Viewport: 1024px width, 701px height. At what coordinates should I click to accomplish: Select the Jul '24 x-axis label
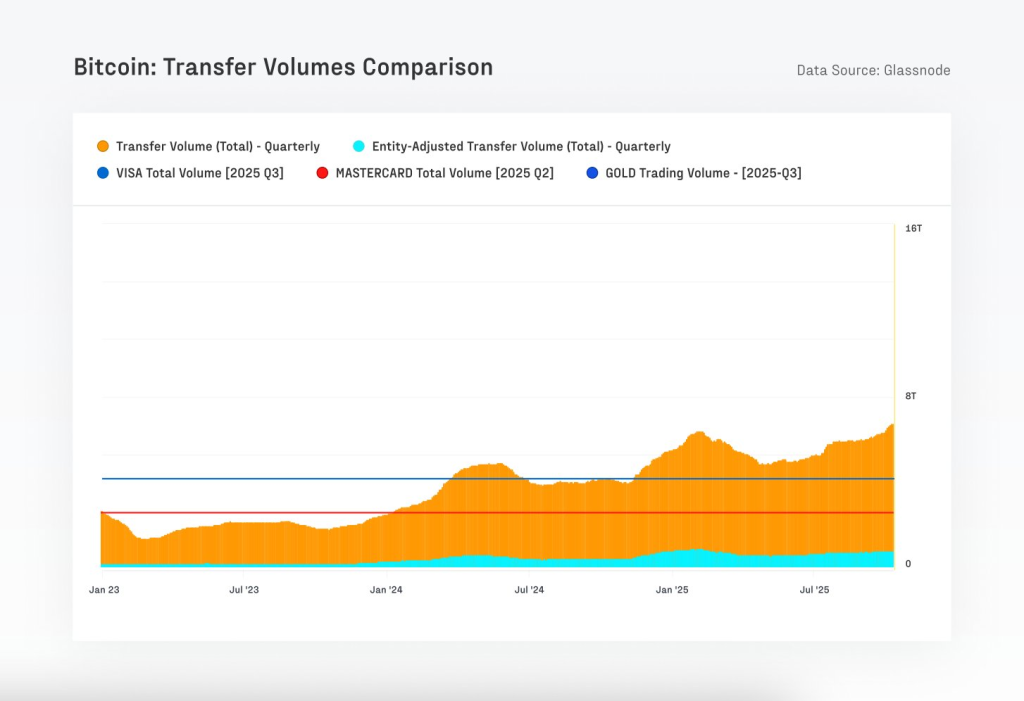(x=528, y=590)
